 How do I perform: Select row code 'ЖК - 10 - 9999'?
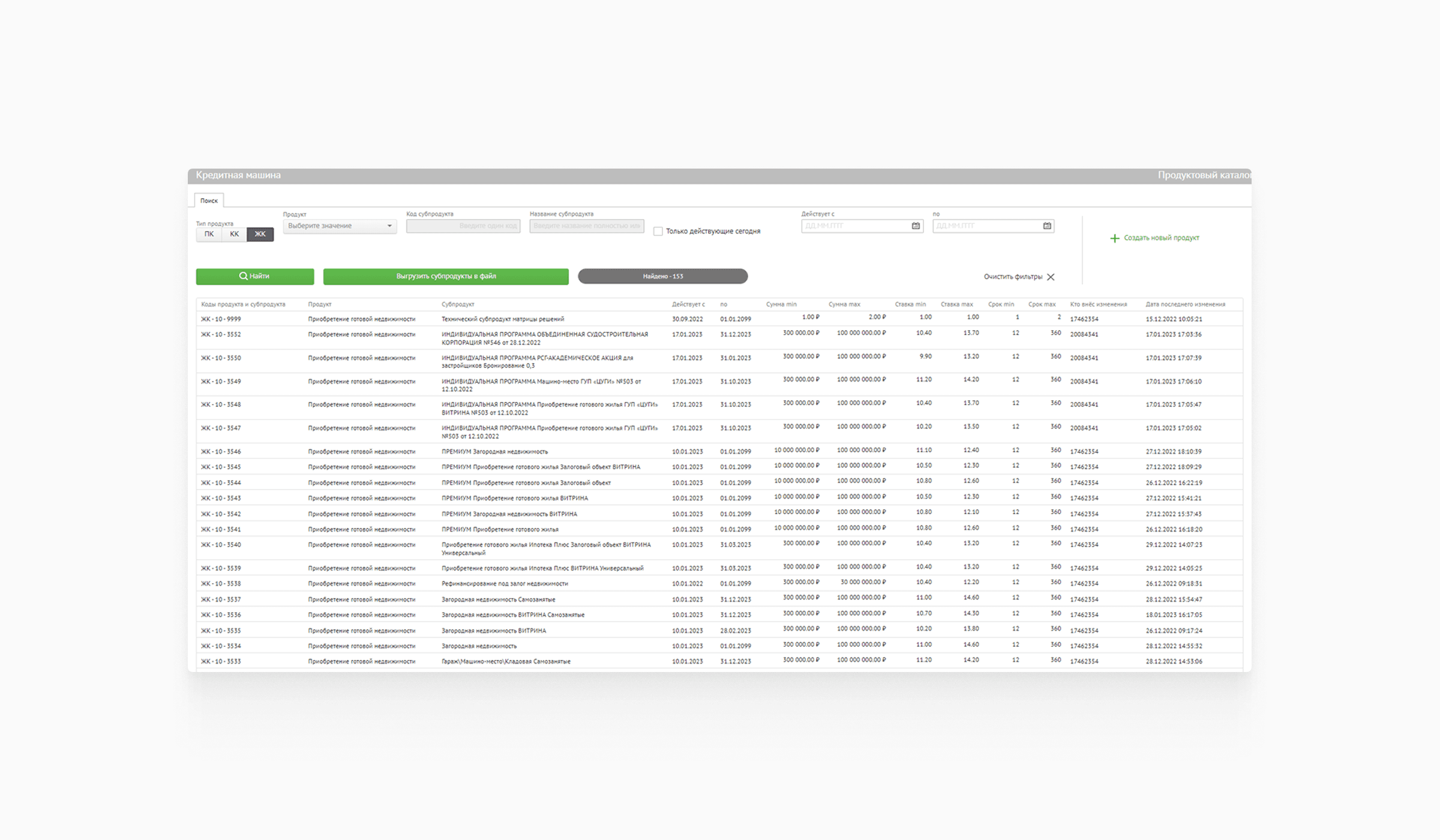[x=221, y=319]
